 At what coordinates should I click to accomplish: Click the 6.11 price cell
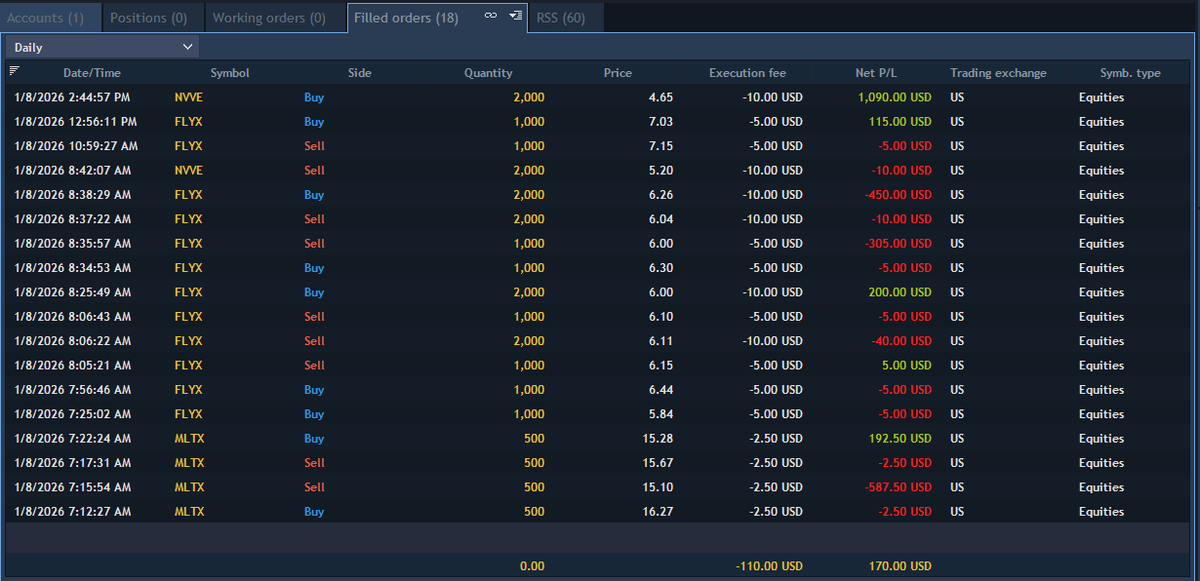coord(660,341)
